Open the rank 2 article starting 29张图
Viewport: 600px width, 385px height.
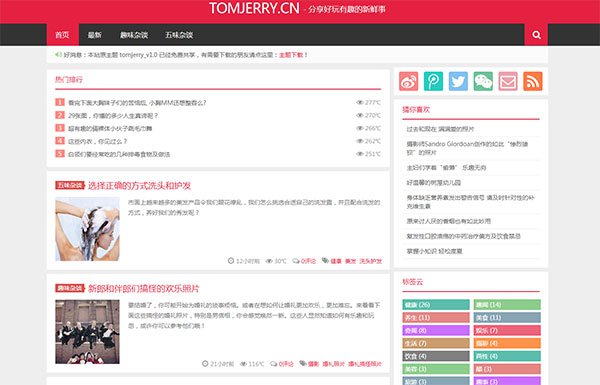pyautogui.click(x=113, y=115)
